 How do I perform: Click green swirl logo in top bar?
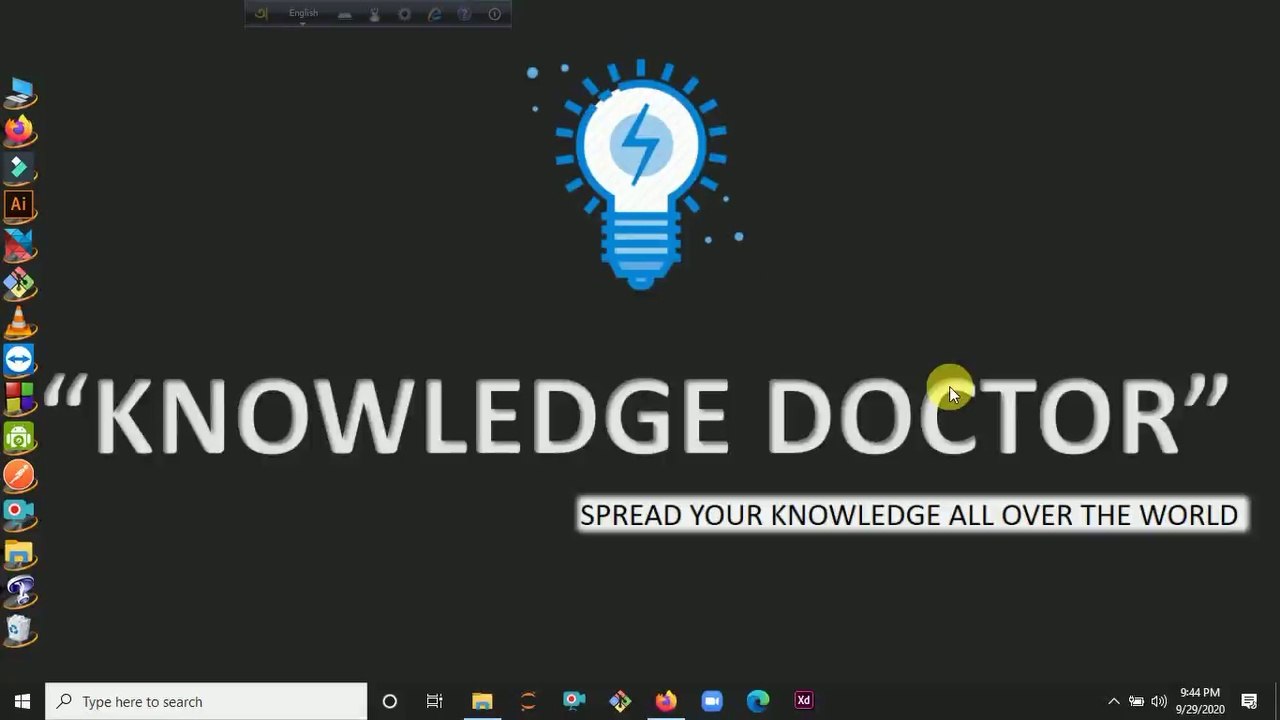tap(261, 14)
